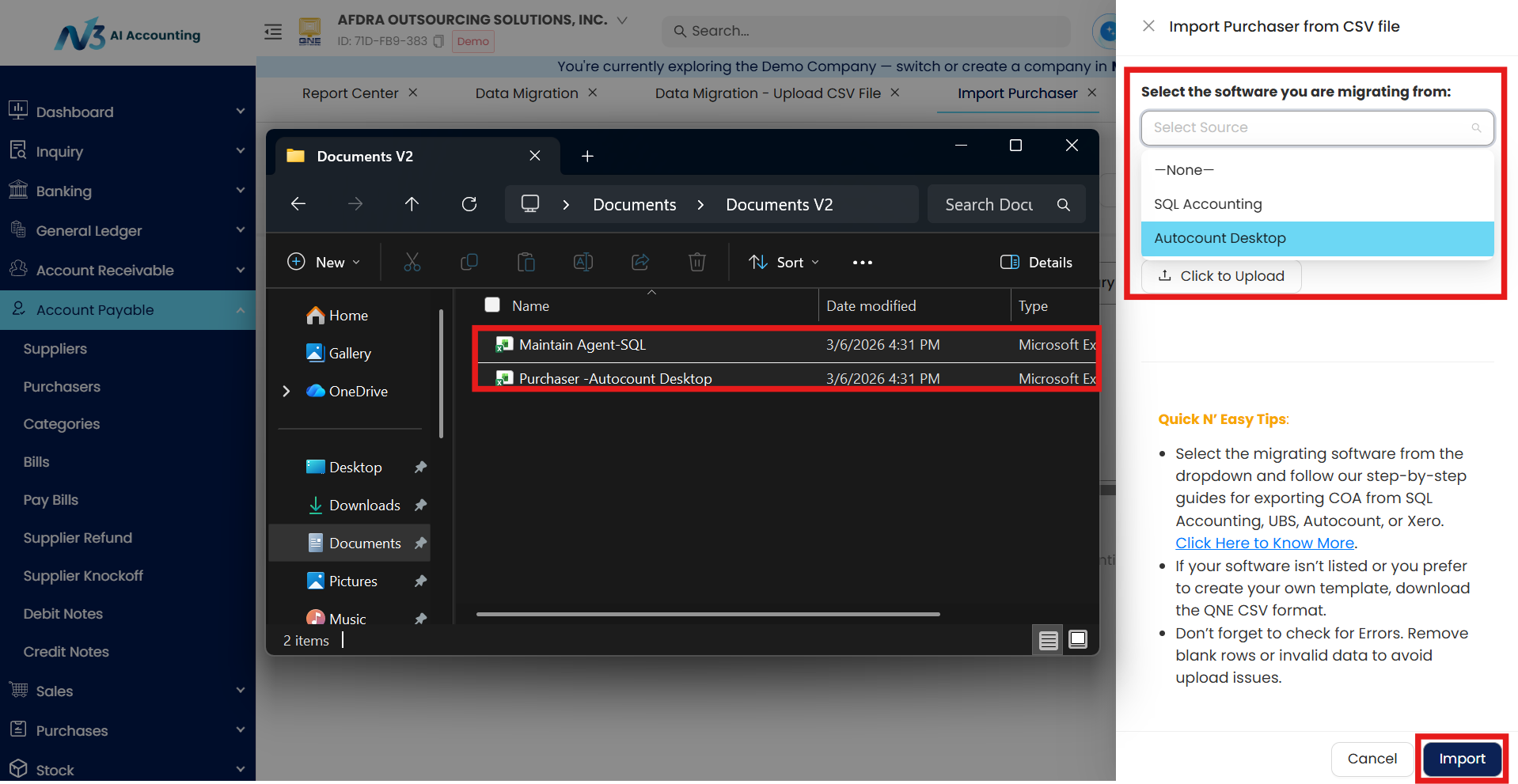Click the Explorer horizontal scrollbar
The height and width of the screenshot is (784, 1518).
(708, 614)
